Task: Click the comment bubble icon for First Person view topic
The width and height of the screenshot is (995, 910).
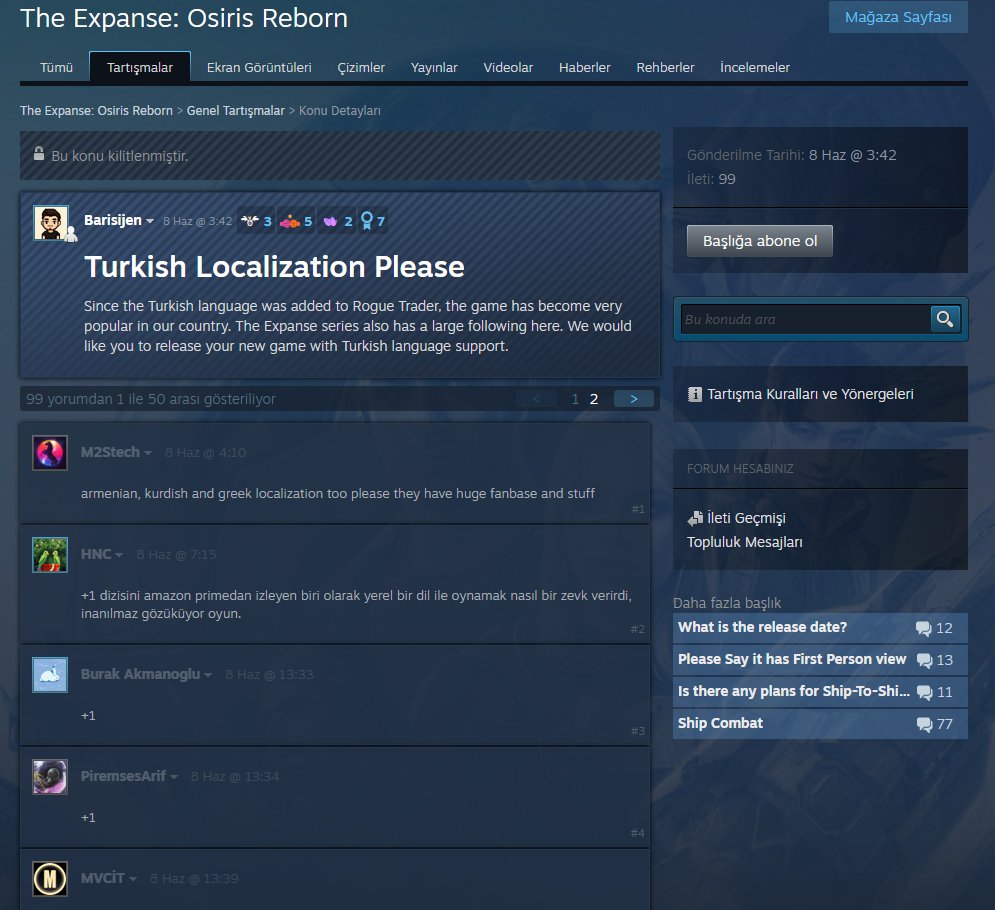Action: 924,660
